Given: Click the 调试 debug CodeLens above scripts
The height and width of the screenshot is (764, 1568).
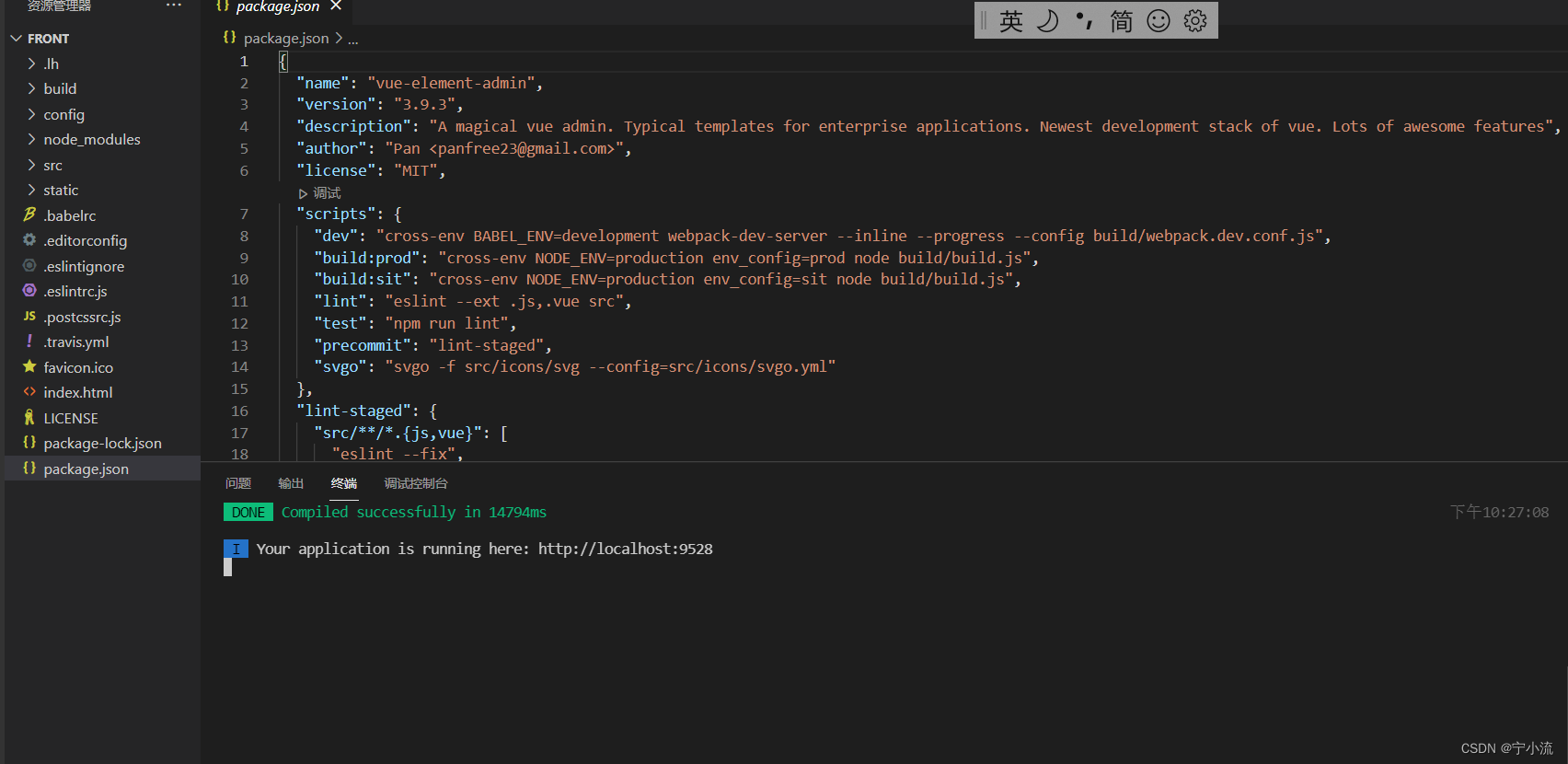Looking at the screenshot, I should (x=320, y=192).
